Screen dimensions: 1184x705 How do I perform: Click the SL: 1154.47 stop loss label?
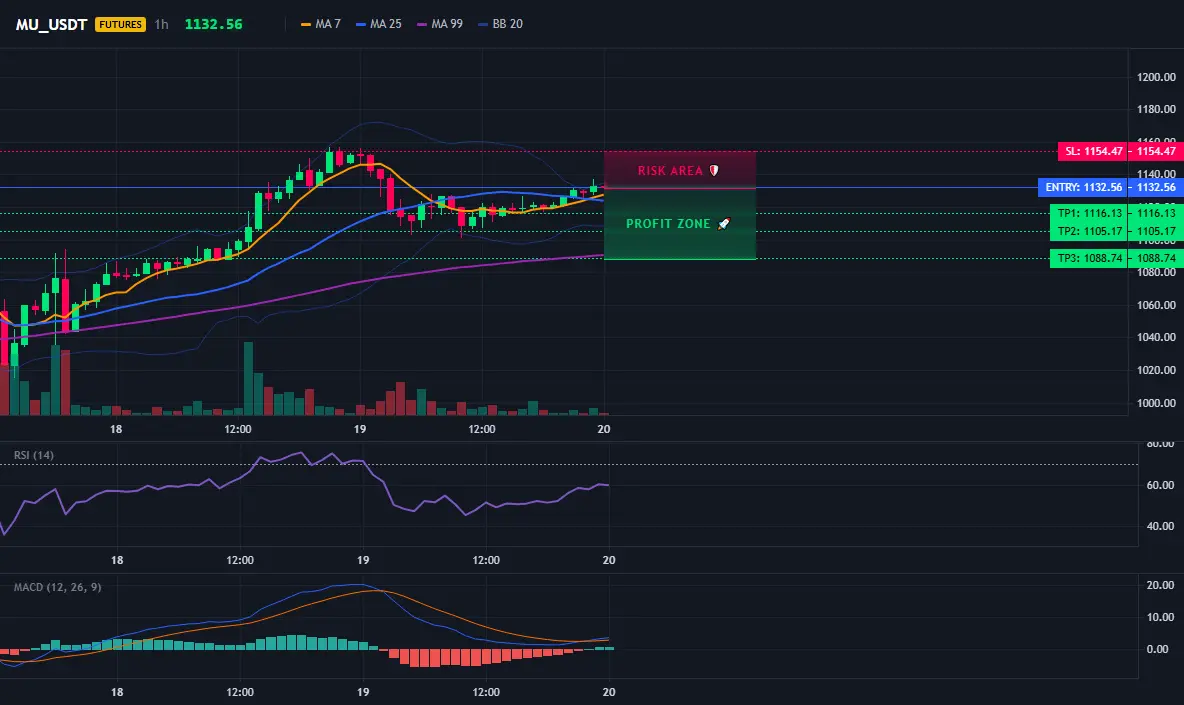click(x=1093, y=151)
